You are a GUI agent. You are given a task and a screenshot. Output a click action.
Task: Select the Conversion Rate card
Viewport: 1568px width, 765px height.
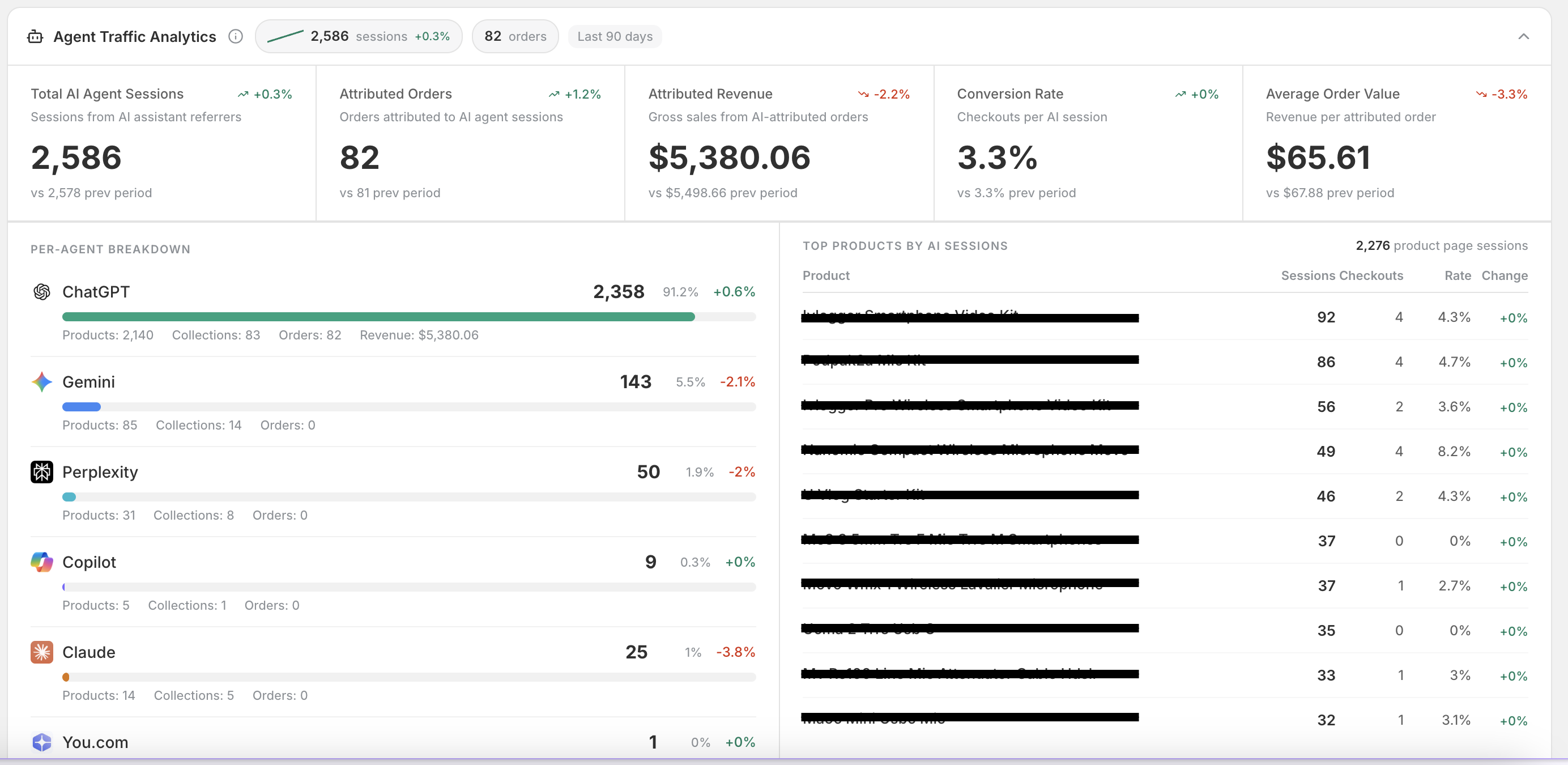[1088, 143]
